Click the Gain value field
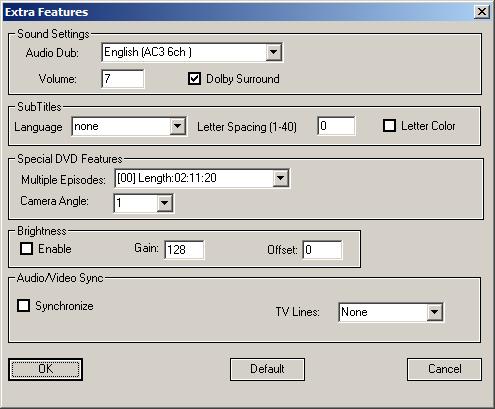 click(x=184, y=250)
